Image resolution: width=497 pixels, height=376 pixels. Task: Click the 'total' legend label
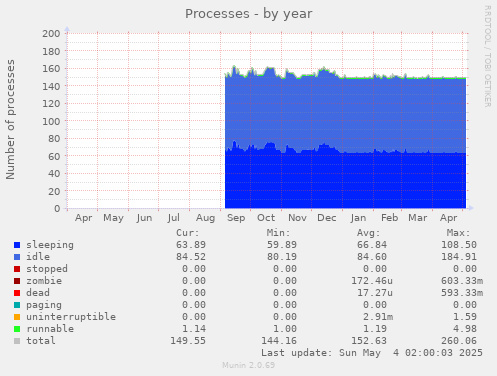41,341
